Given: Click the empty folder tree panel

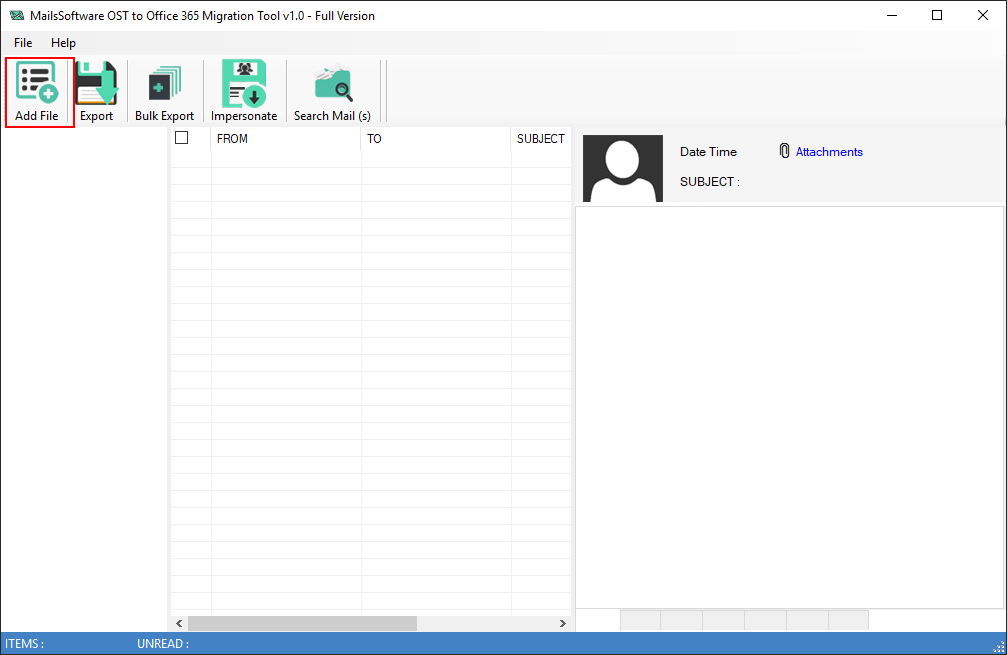Looking at the screenshot, I should click(84, 380).
